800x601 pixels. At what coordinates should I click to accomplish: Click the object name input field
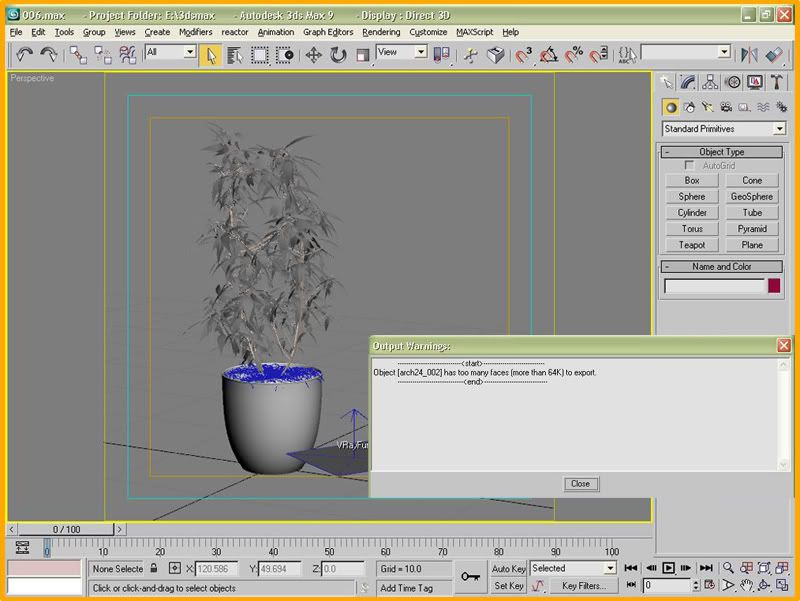[713, 286]
